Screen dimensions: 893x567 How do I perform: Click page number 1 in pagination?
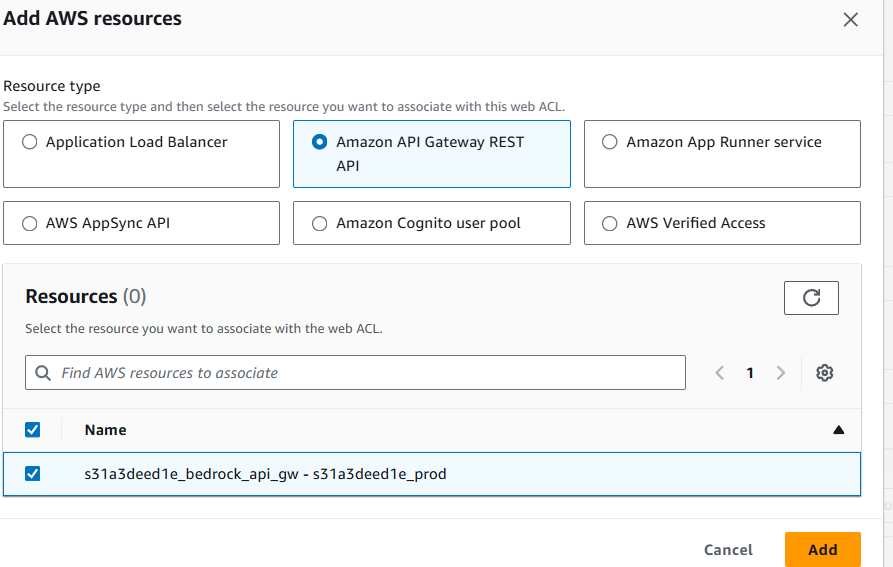tap(750, 373)
